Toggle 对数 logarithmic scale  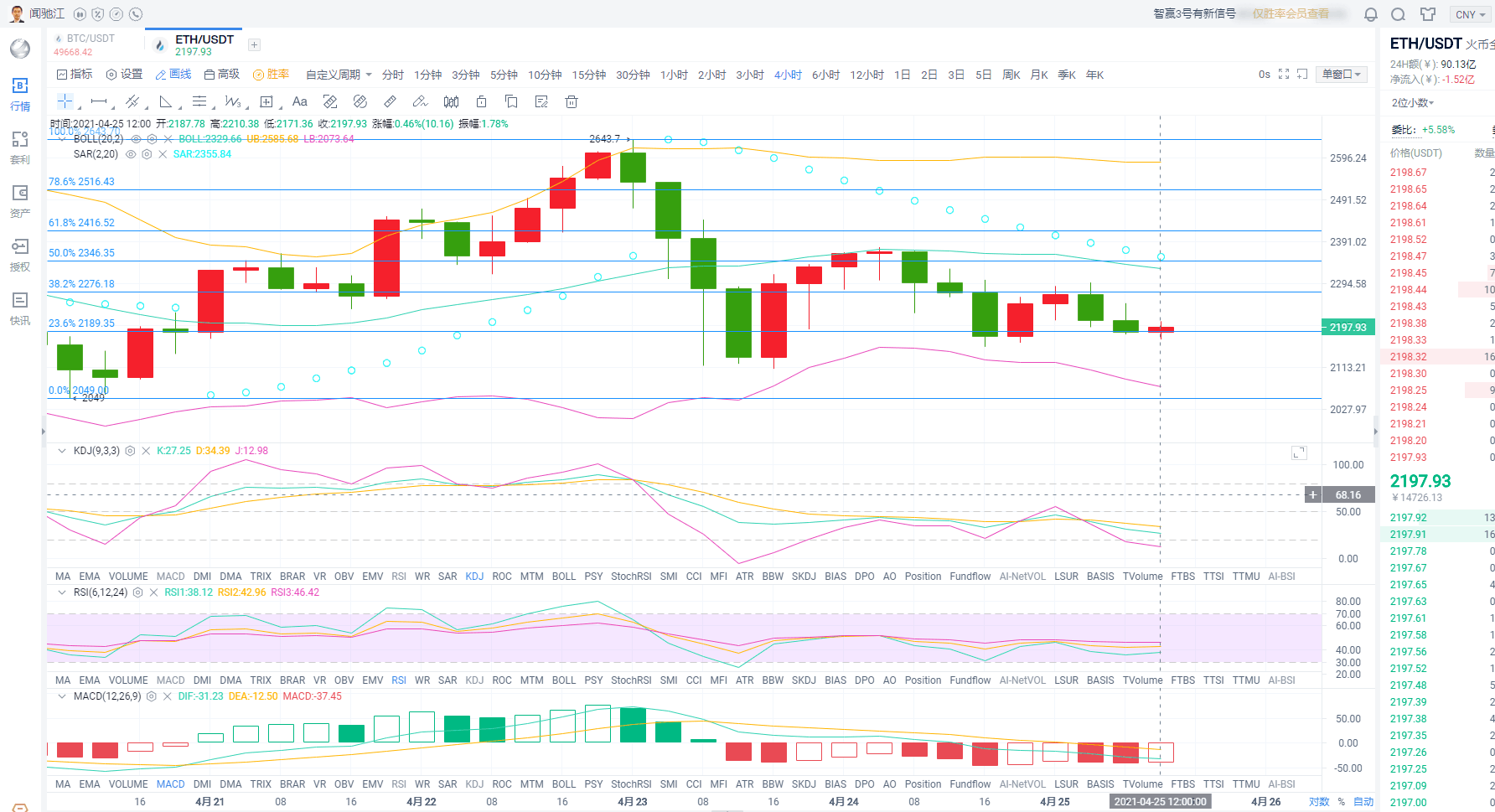pyautogui.click(x=1319, y=802)
